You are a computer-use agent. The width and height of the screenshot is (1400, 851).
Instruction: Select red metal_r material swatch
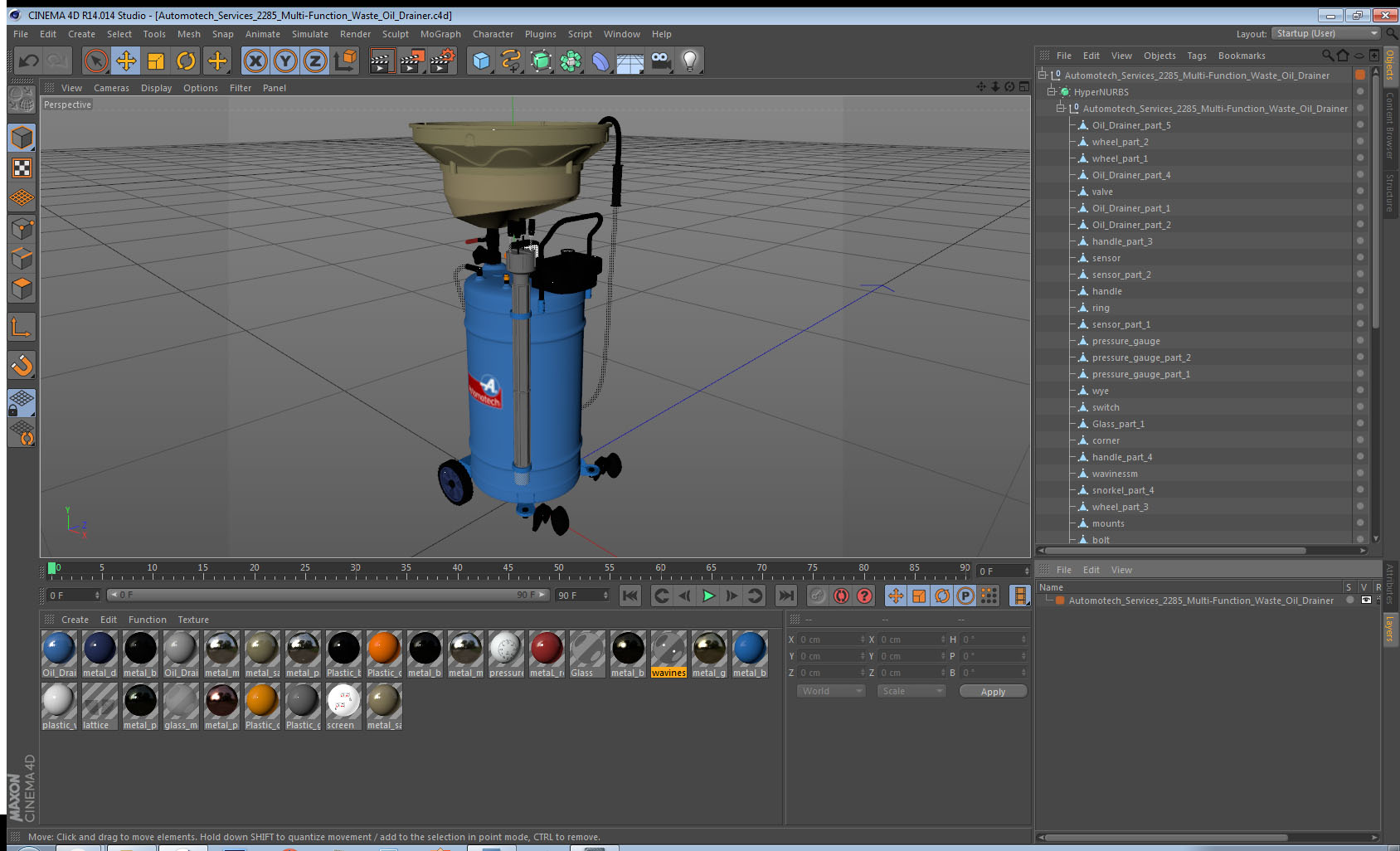(547, 654)
